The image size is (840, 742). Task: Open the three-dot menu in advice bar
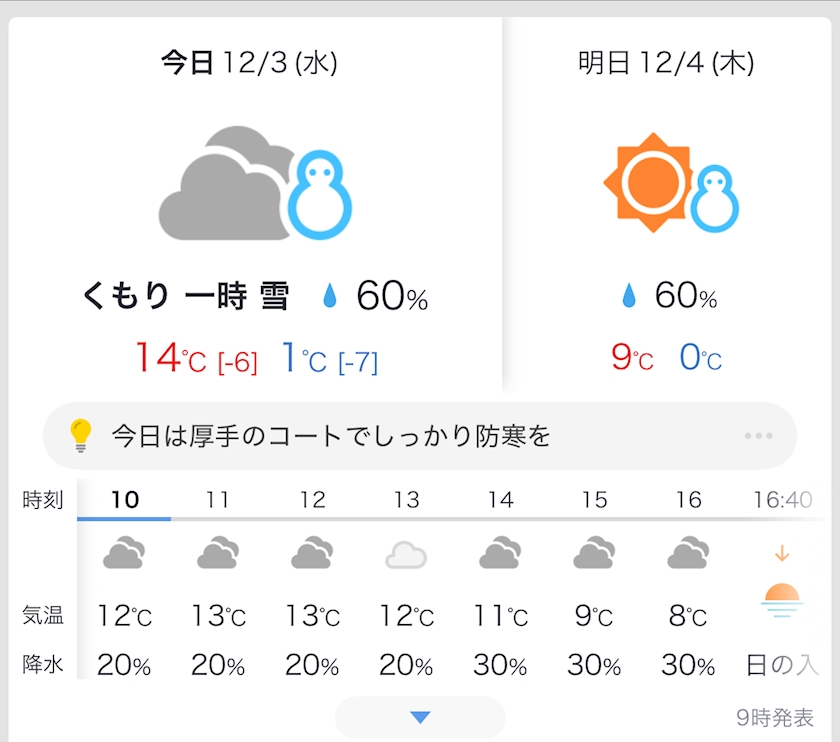[x=758, y=436]
